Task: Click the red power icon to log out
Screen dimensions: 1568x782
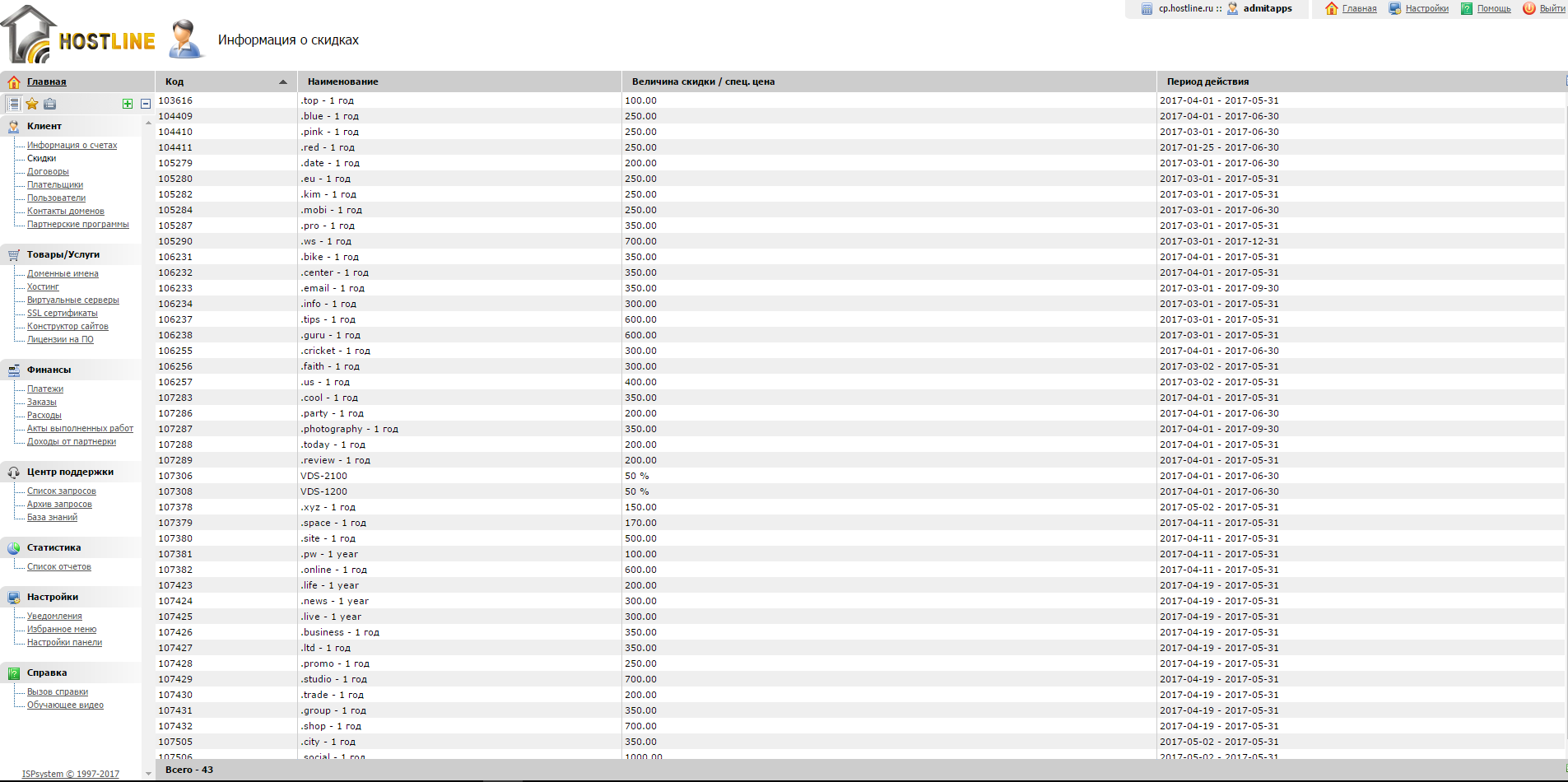Action: pyautogui.click(x=1528, y=8)
